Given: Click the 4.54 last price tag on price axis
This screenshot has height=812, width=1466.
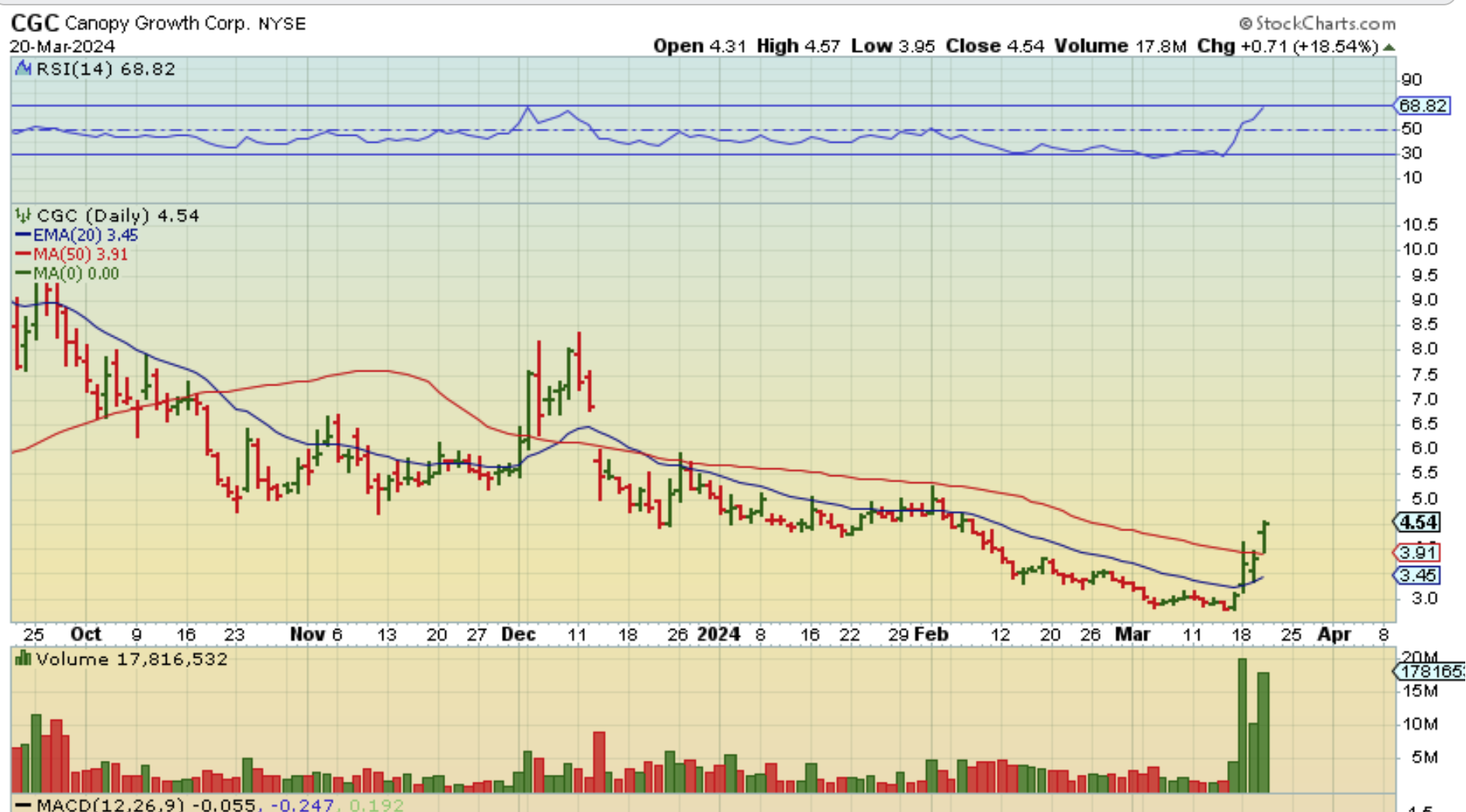Looking at the screenshot, I should pyautogui.click(x=1417, y=523).
